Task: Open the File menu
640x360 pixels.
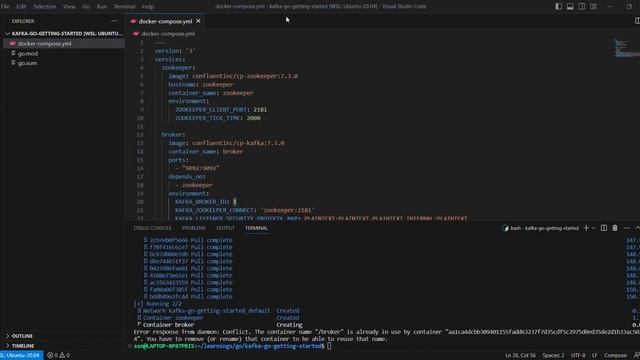Action: 5,7
